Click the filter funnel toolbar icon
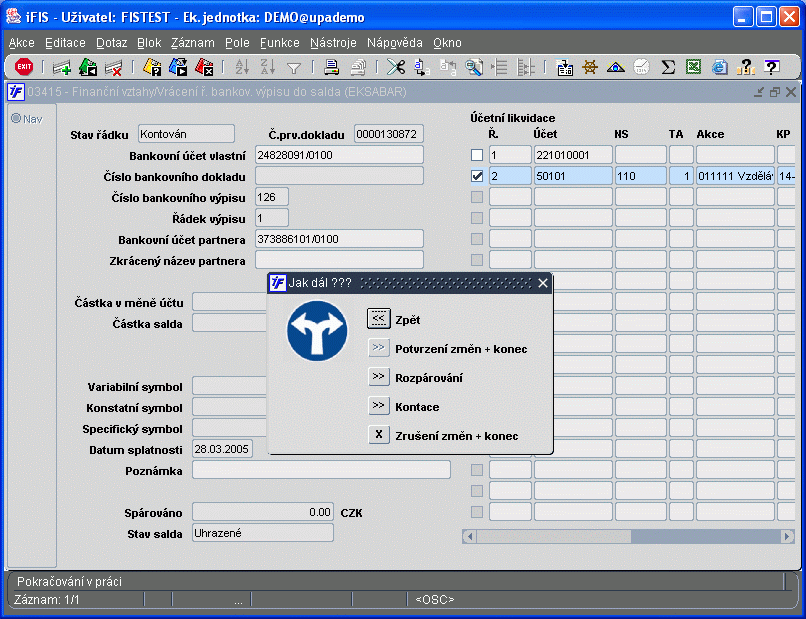 pyautogui.click(x=294, y=67)
